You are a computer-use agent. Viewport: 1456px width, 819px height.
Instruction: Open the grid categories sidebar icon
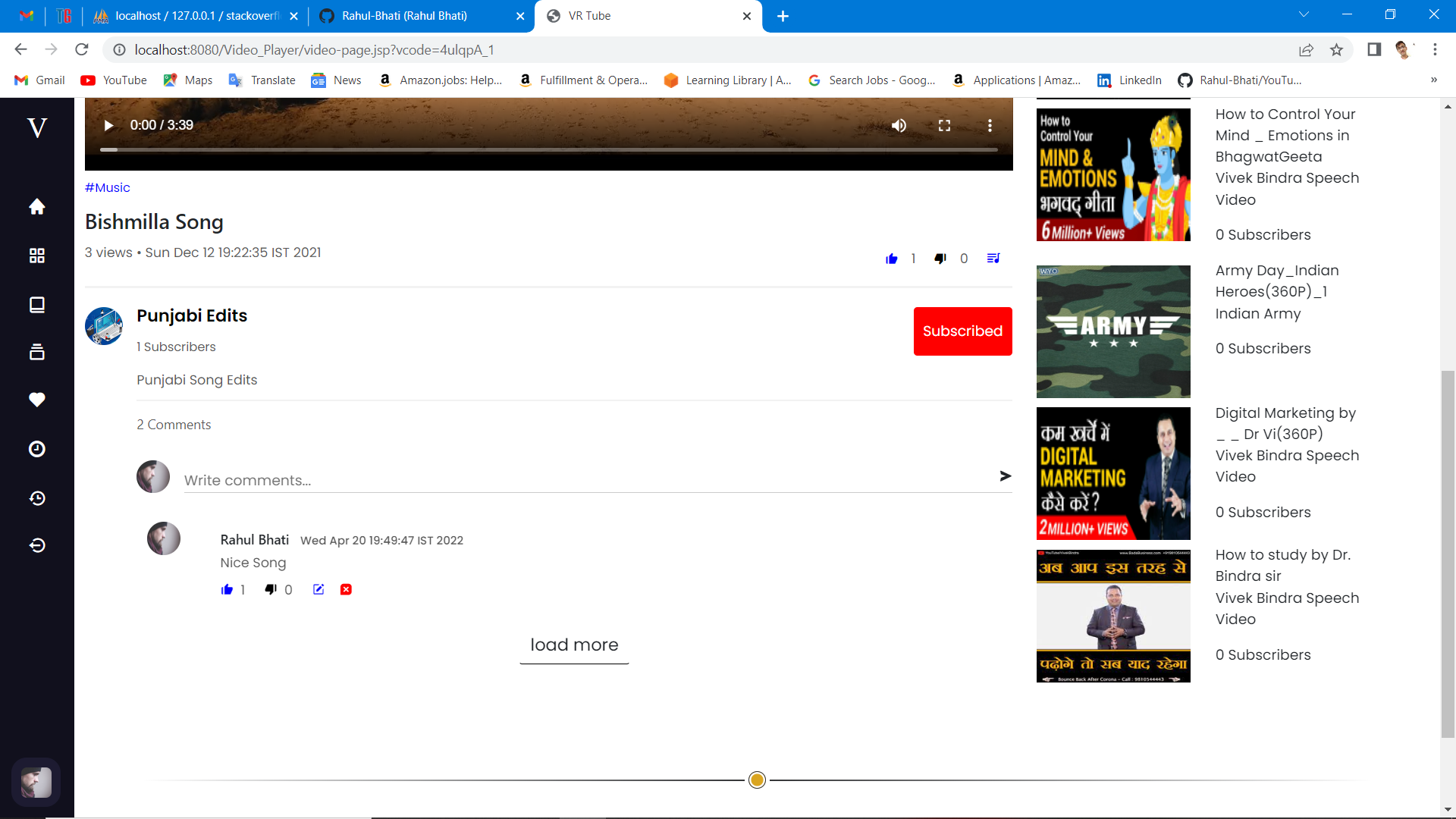(36, 256)
